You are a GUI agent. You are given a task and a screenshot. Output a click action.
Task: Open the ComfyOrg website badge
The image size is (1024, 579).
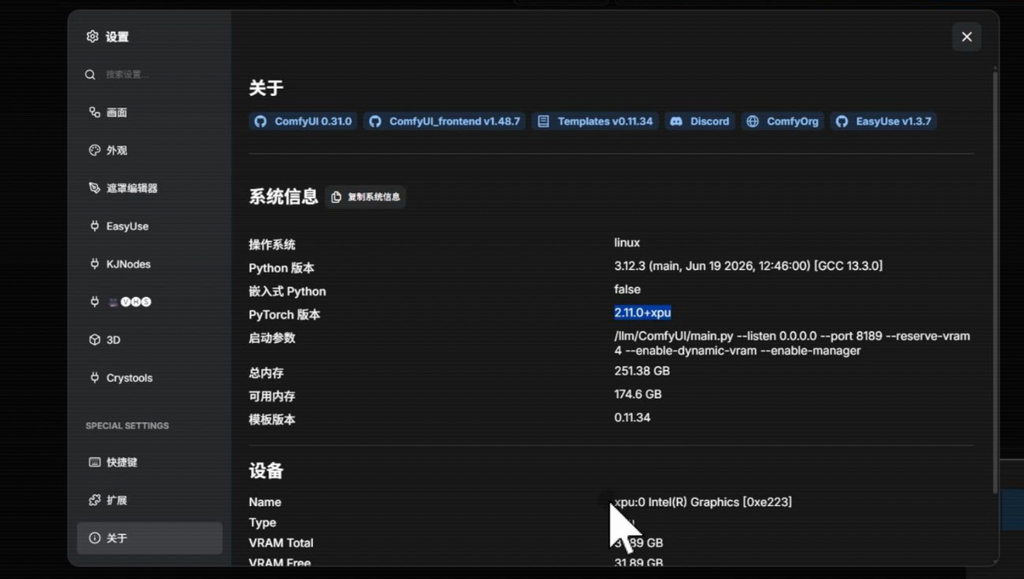[x=782, y=121]
